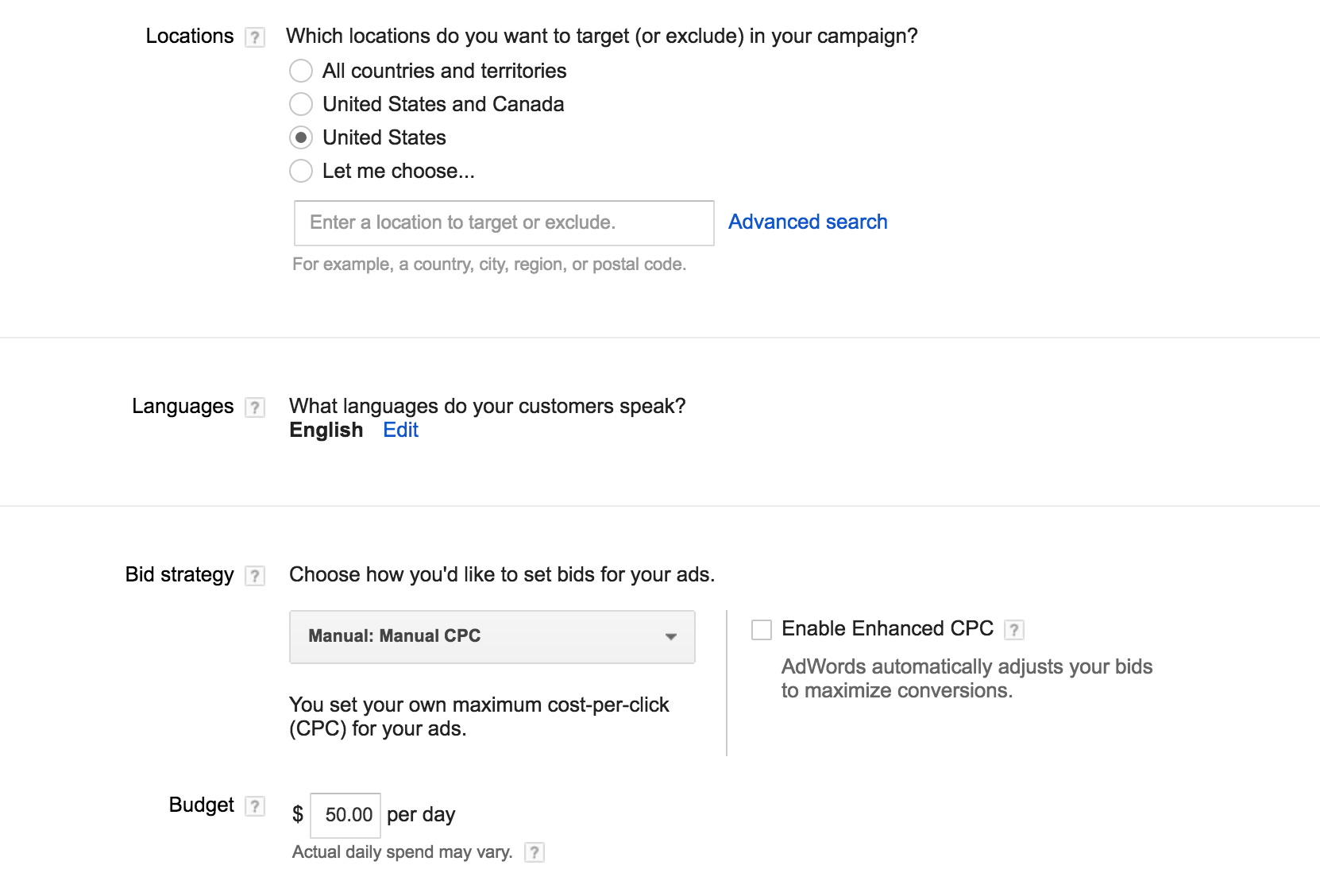Click the Advanced search link
This screenshot has height=896, width=1320.
(808, 222)
